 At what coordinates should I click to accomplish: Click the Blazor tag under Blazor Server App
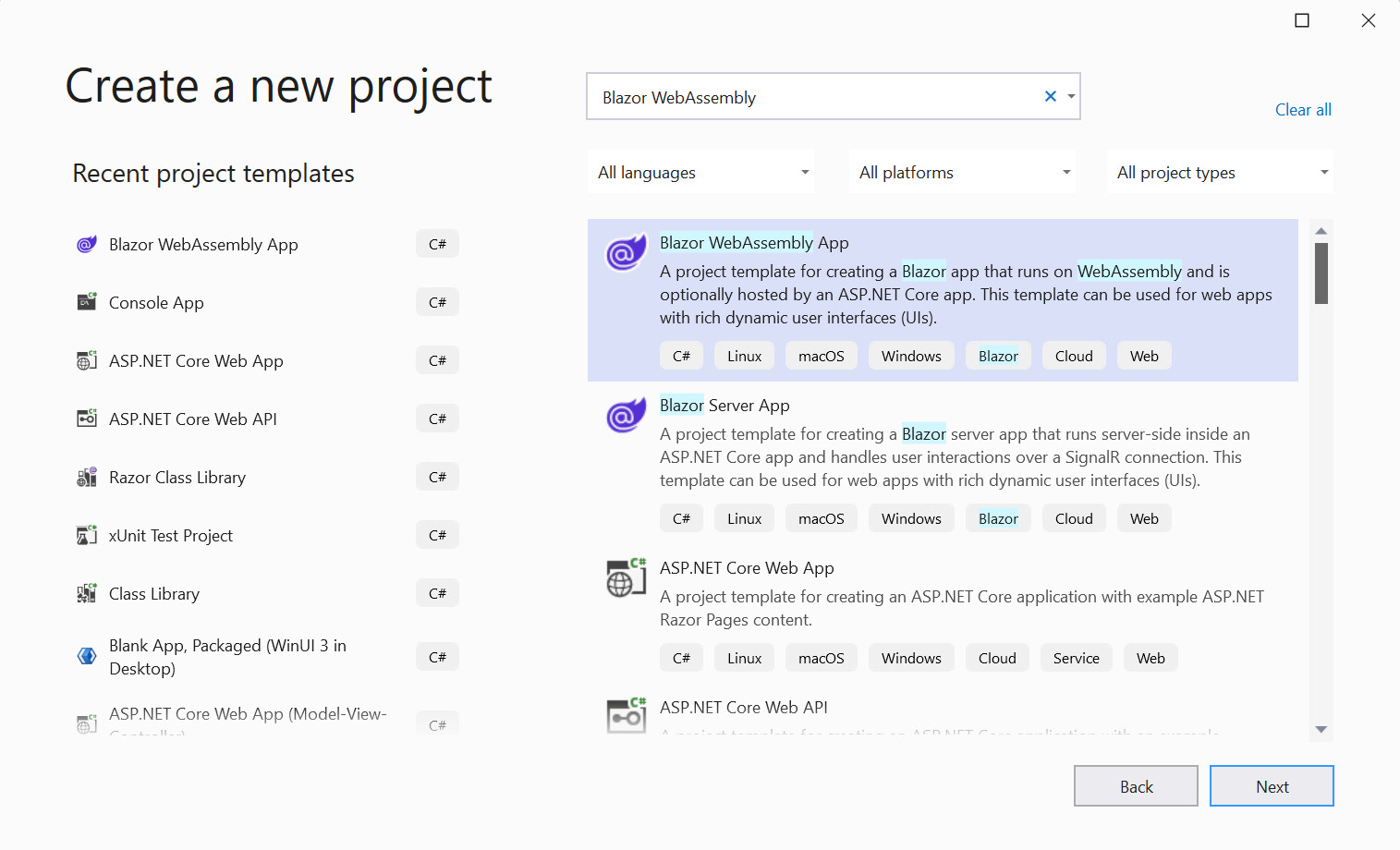click(998, 518)
